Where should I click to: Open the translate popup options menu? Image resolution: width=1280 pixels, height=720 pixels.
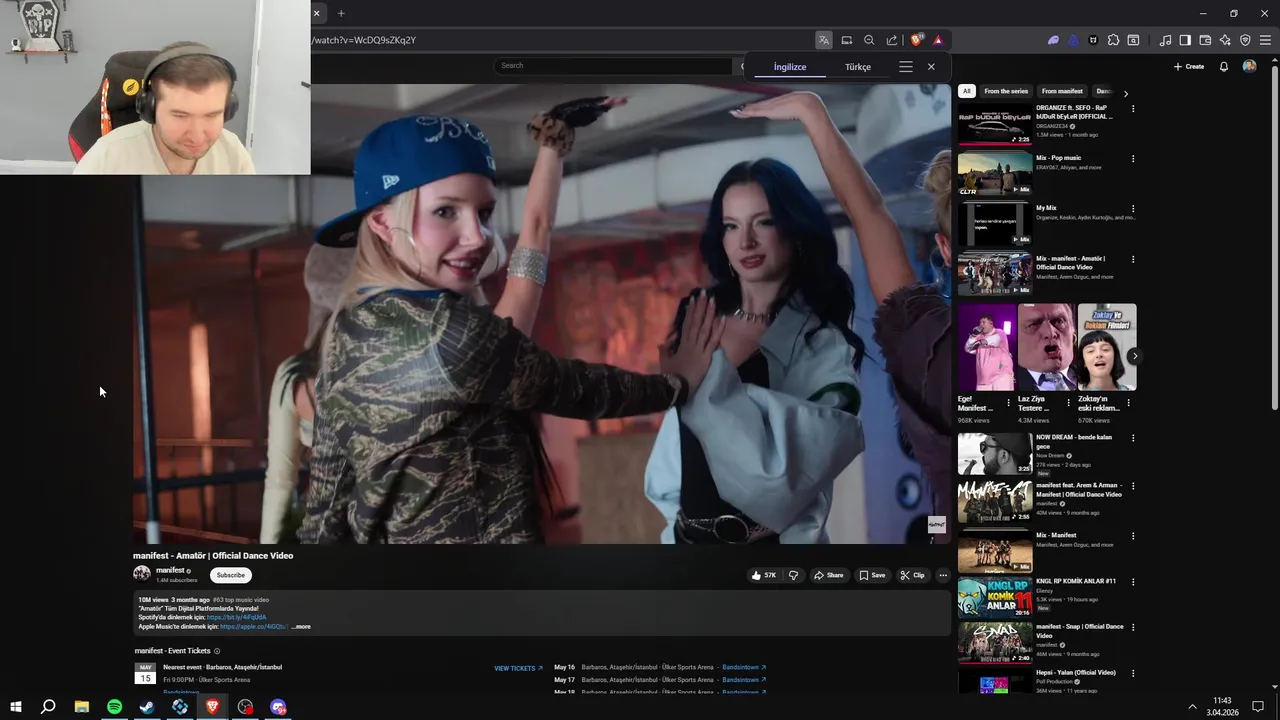[906, 67]
